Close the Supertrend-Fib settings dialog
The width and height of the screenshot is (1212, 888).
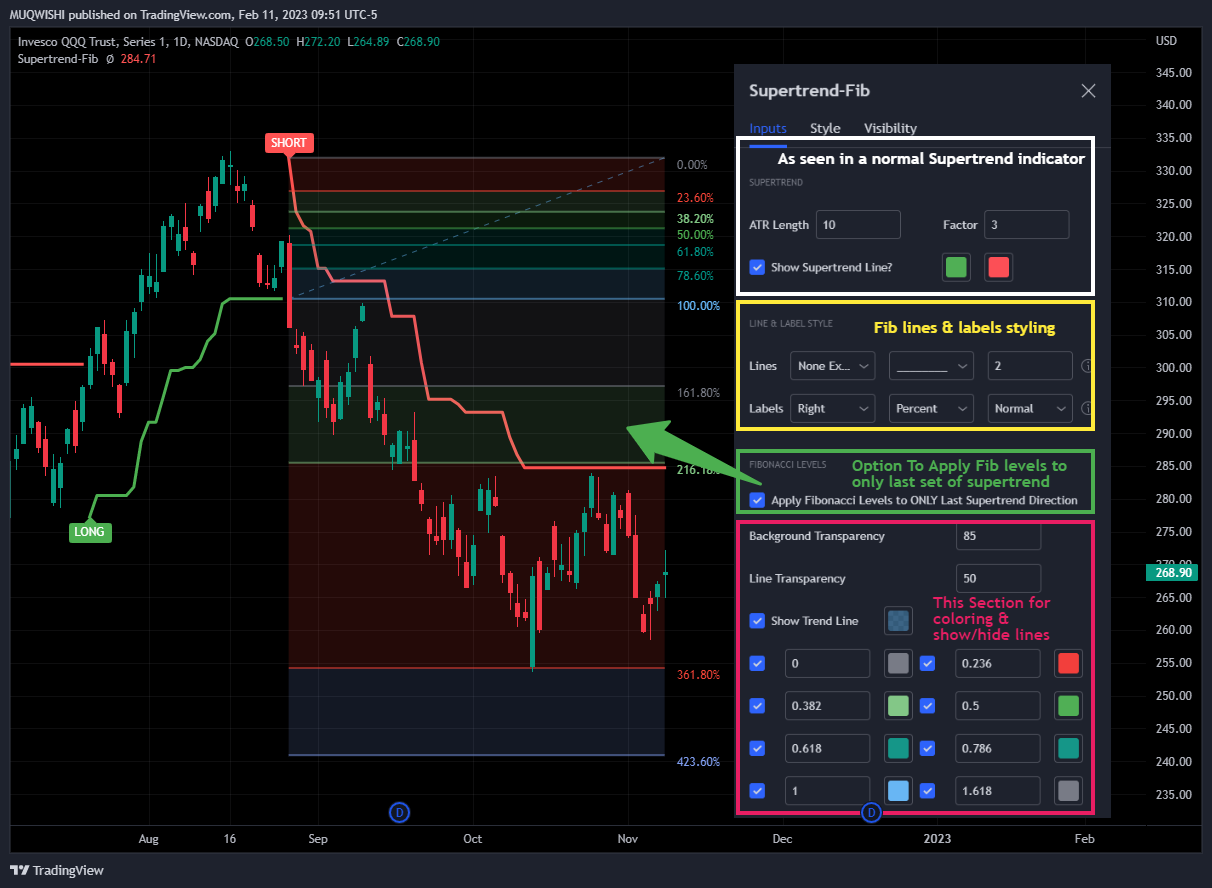point(1088,91)
